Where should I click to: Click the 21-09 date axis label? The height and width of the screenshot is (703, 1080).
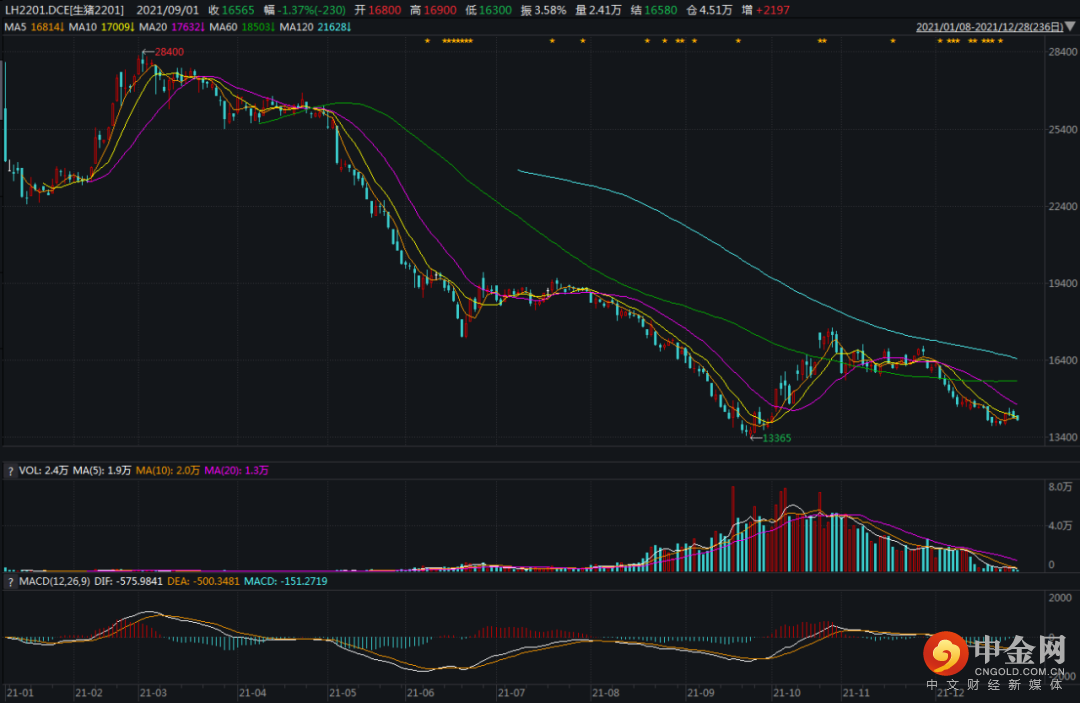pyautogui.click(x=700, y=693)
